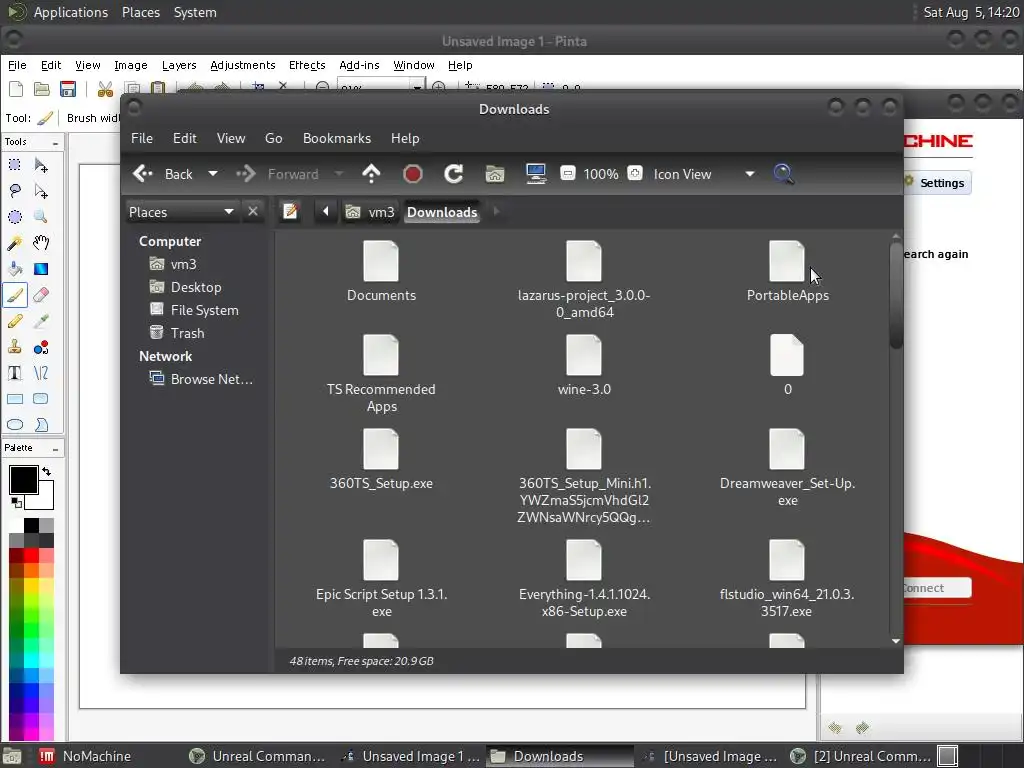Open the Effects menu in Pinta
The height and width of the screenshot is (768, 1024).
click(x=307, y=65)
